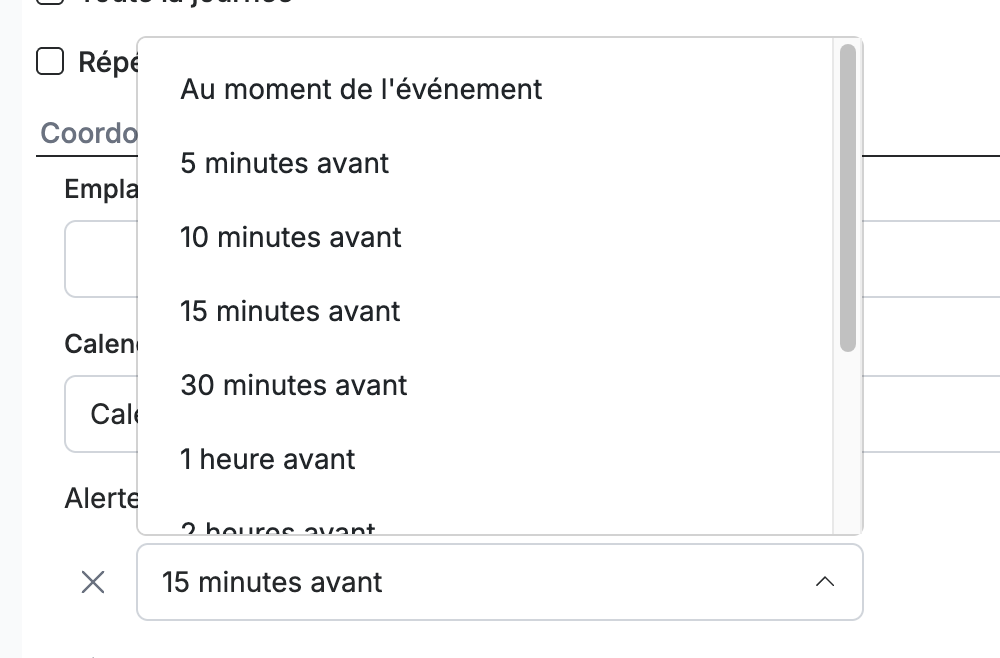
Task: Click the Répéter checkbox label text
Action: [108, 62]
